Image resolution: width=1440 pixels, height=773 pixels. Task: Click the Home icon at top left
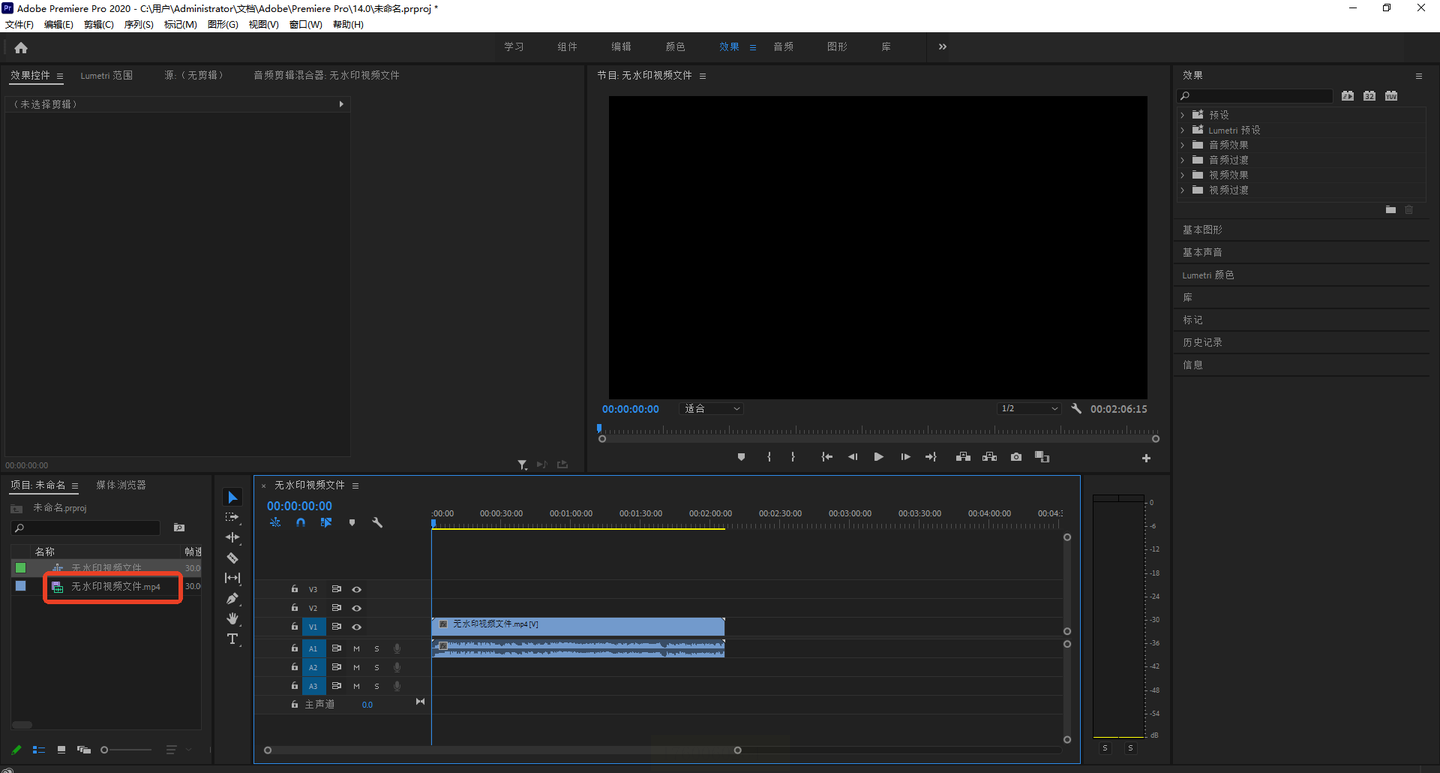pyautogui.click(x=21, y=47)
